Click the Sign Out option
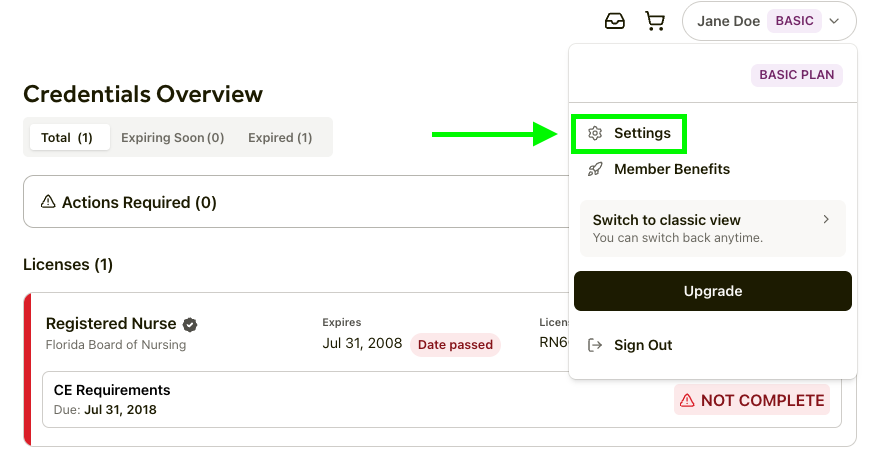The image size is (879, 451). (x=643, y=345)
